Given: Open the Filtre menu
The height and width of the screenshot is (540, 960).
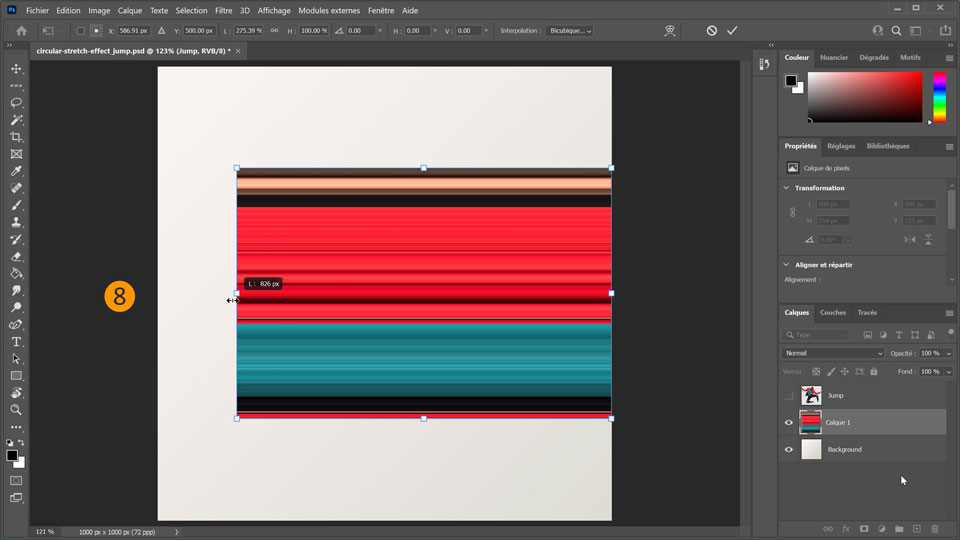Looking at the screenshot, I should [x=223, y=10].
